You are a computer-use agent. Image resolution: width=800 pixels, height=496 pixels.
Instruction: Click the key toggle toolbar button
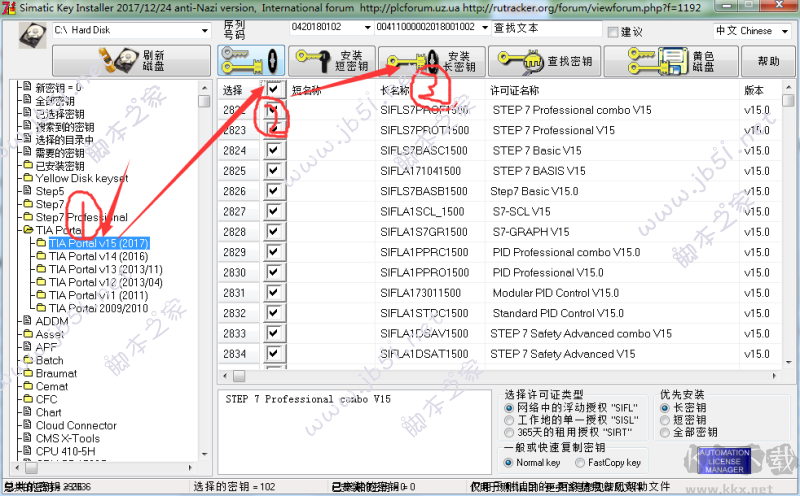[x=251, y=61]
